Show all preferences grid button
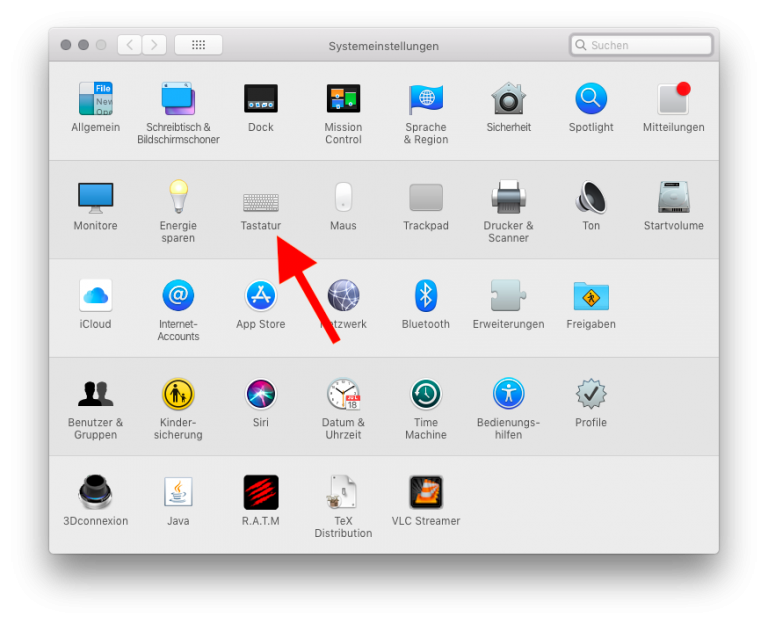 pyautogui.click(x=198, y=45)
